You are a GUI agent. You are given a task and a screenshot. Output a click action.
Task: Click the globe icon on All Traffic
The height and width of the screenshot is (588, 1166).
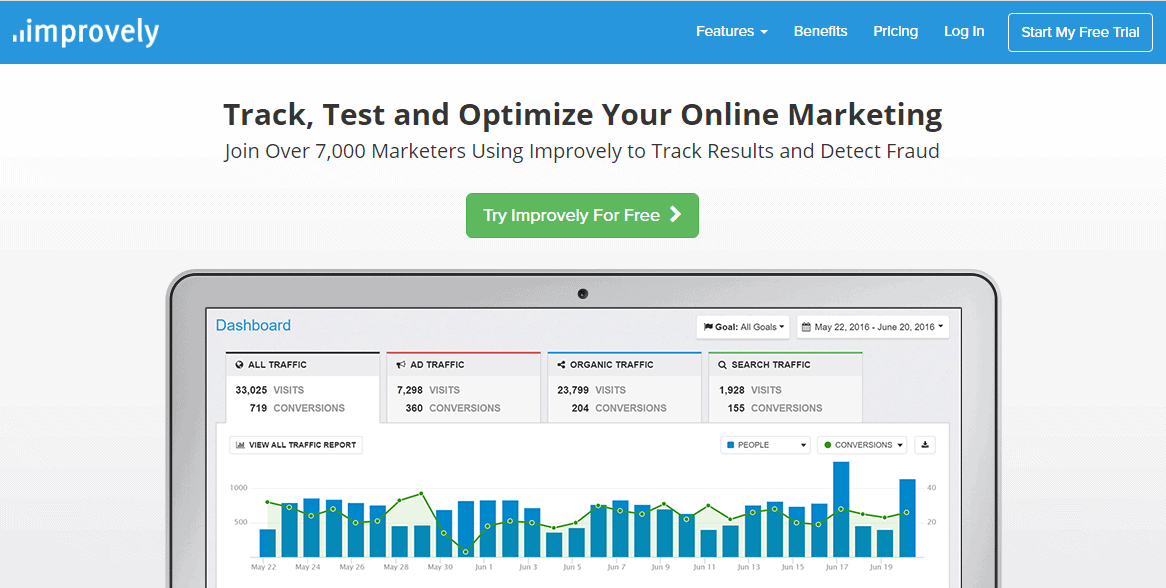click(x=239, y=365)
